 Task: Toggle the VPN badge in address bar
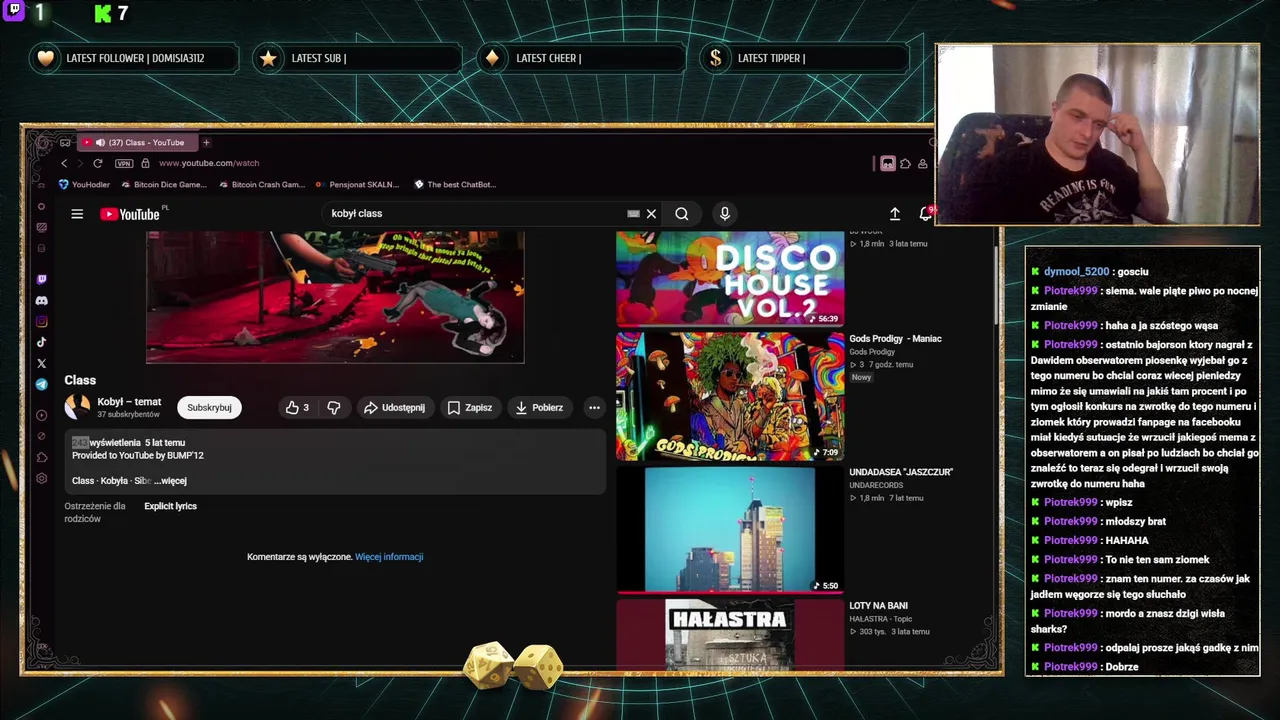(124, 163)
